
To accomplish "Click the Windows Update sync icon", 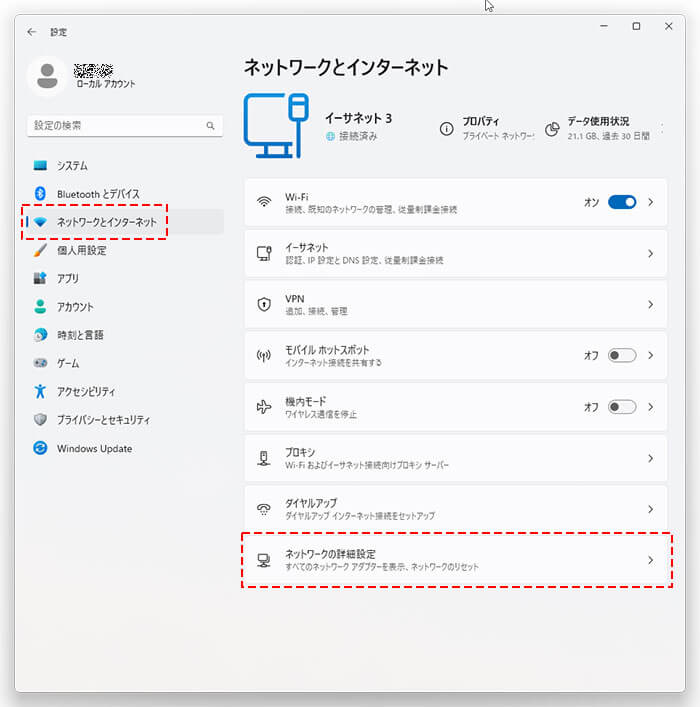I will click(x=40, y=448).
